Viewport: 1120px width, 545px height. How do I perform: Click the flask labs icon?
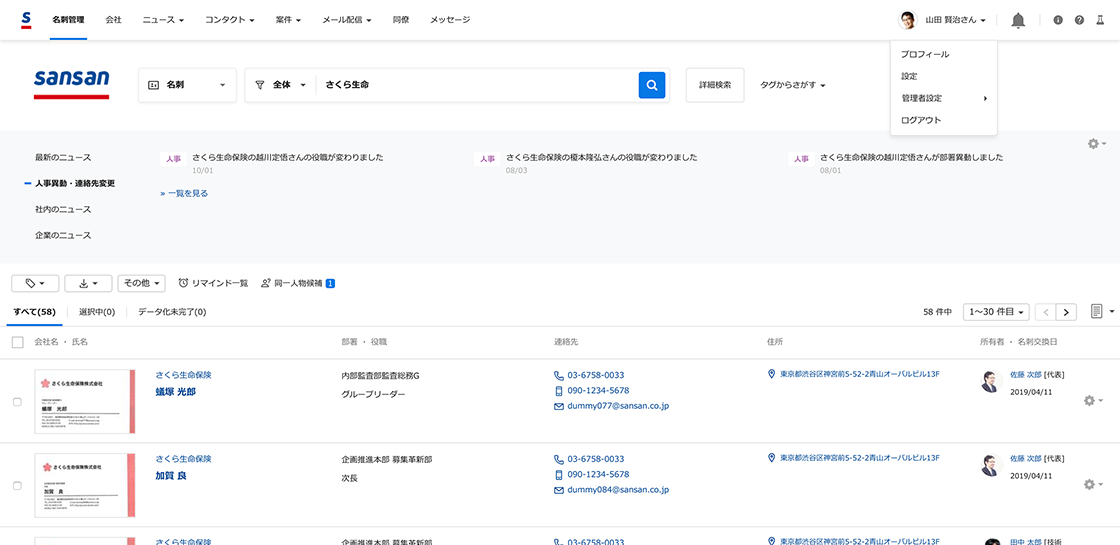(1099, 20)
